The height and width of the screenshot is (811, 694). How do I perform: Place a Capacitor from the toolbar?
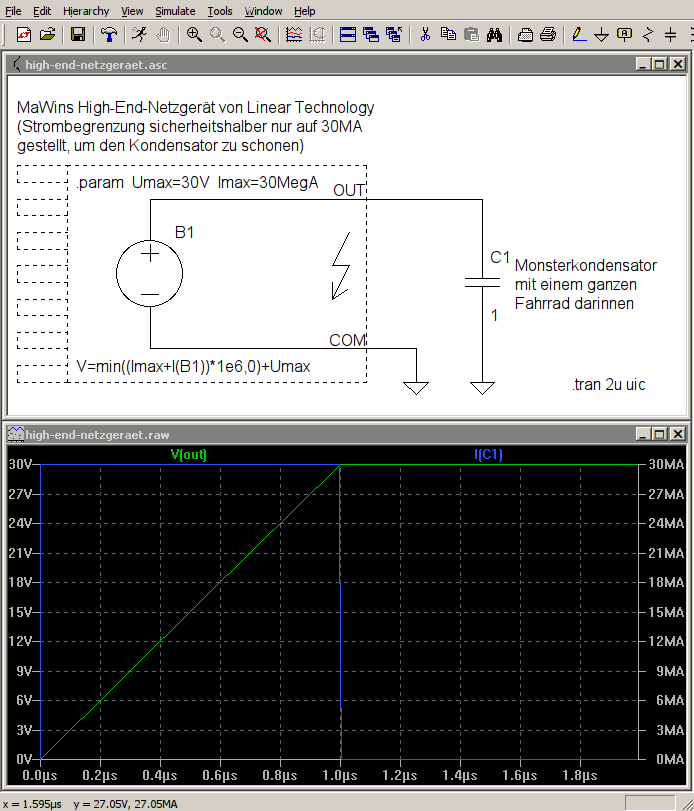(x=671, y=35)
